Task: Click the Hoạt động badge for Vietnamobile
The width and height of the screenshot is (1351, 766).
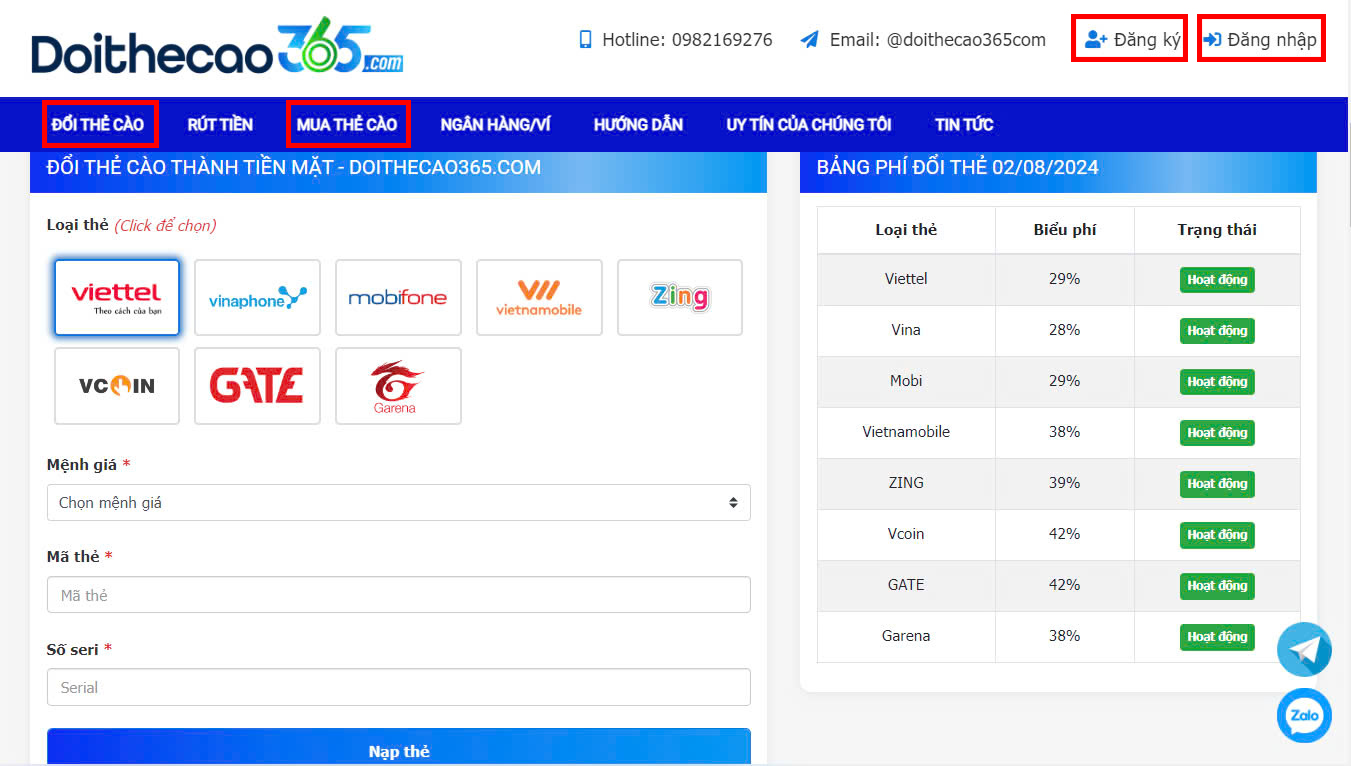Action: [1217, 433]
